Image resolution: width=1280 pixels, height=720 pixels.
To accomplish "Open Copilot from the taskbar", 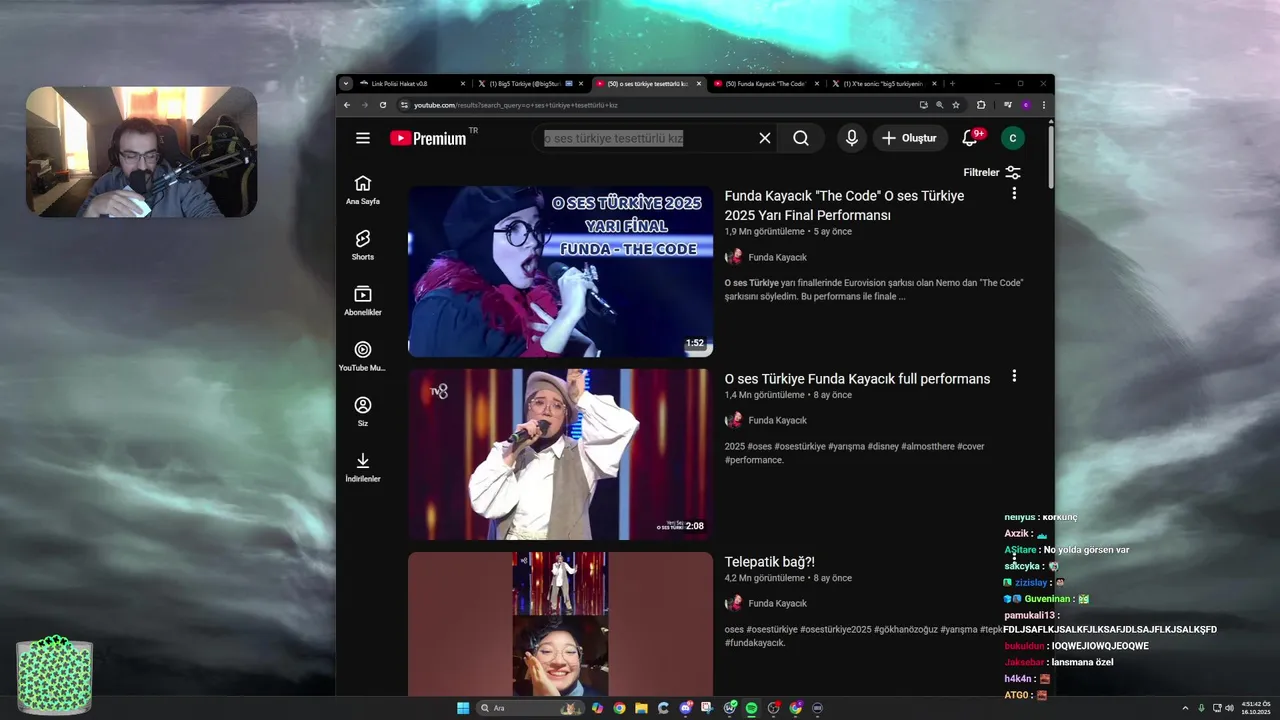I will point(597,708).
